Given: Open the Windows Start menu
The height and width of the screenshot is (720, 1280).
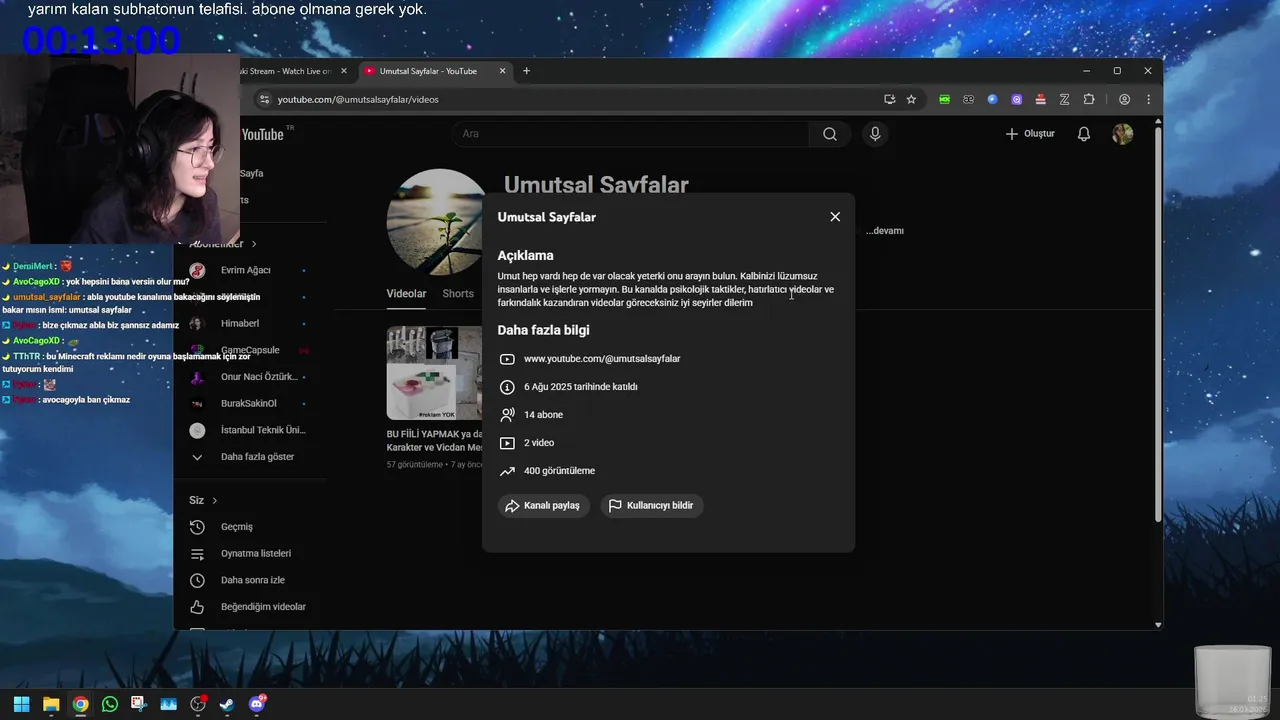Looking at the screenshot, I should [x=21, y=704].
